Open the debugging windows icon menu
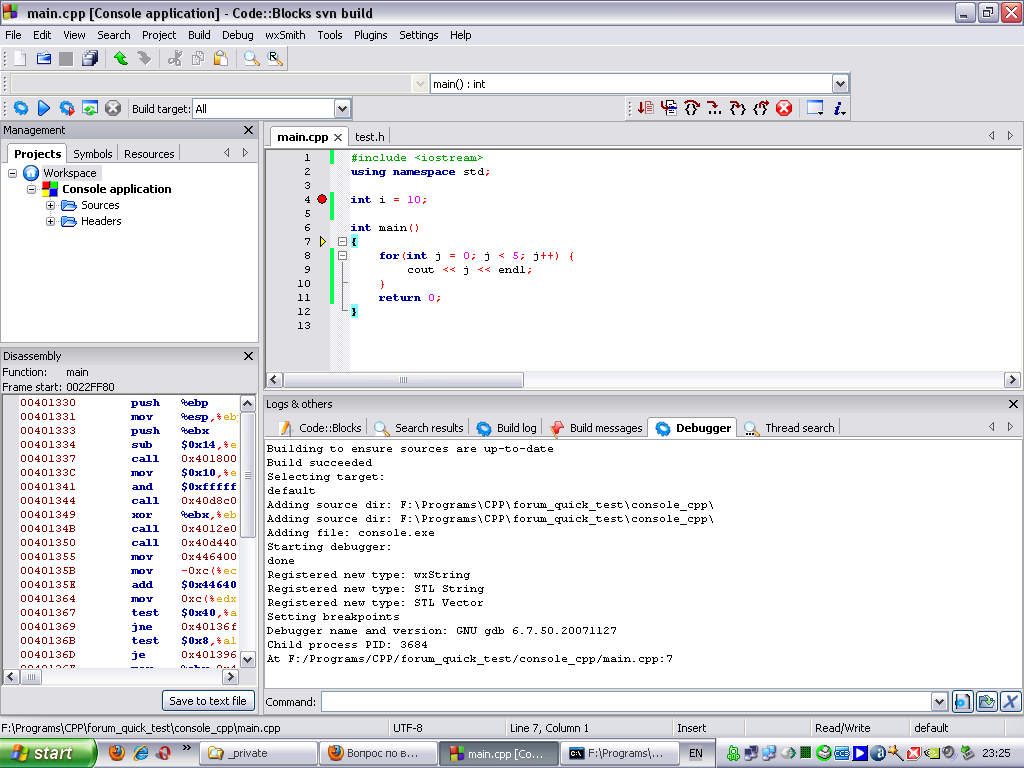Viewport: 1024px width, 768px height. pos(815,108)
